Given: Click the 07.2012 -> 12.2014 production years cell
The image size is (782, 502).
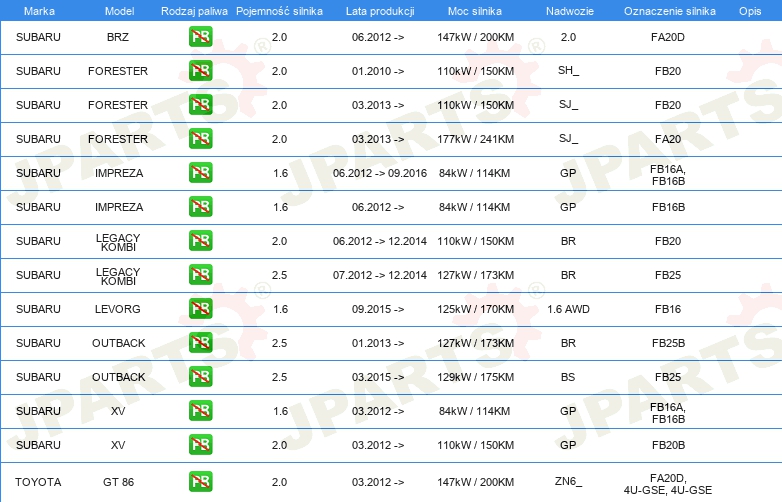Looking at the screenshot, I should (x=380, y=275).
